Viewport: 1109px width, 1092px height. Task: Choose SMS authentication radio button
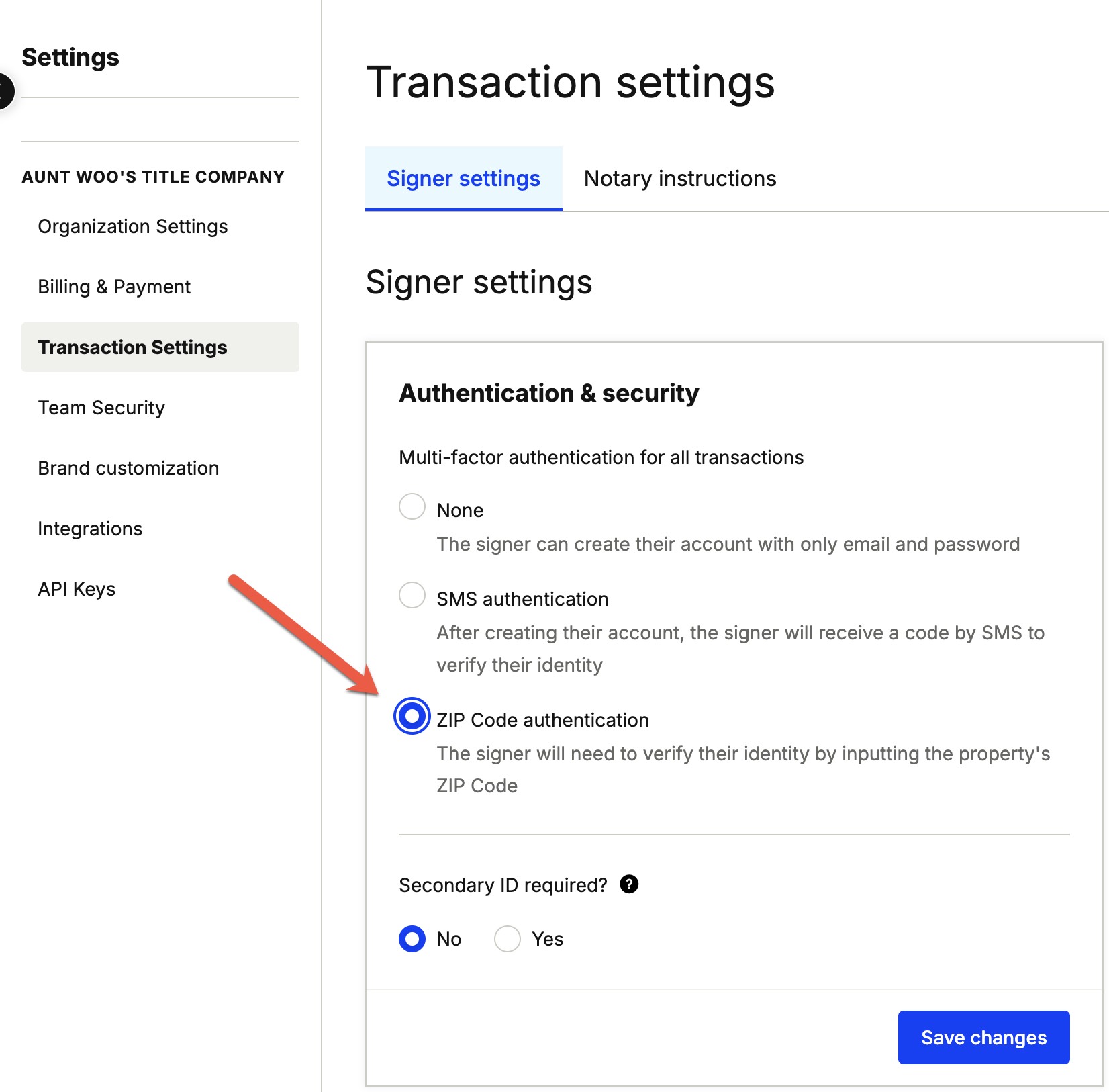[x=412, y=595]
